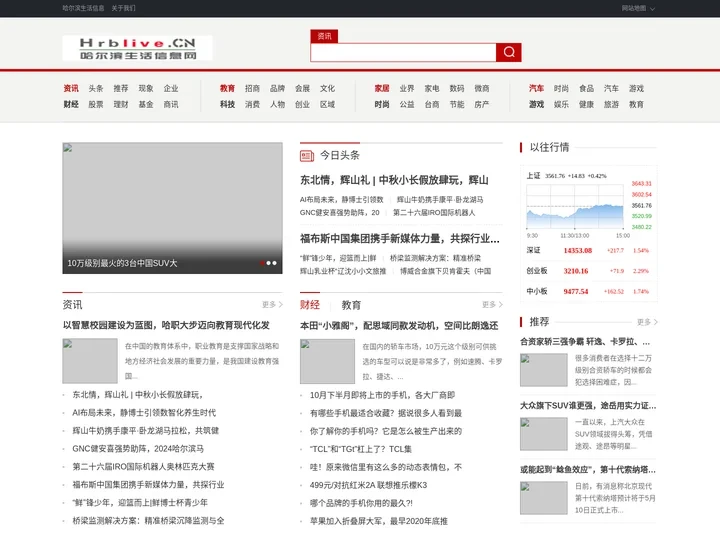The width and height of the screenshot is (720, 540).
Task: Click thumbnail of 大众旗下SUV article
Action: (544, 434)
